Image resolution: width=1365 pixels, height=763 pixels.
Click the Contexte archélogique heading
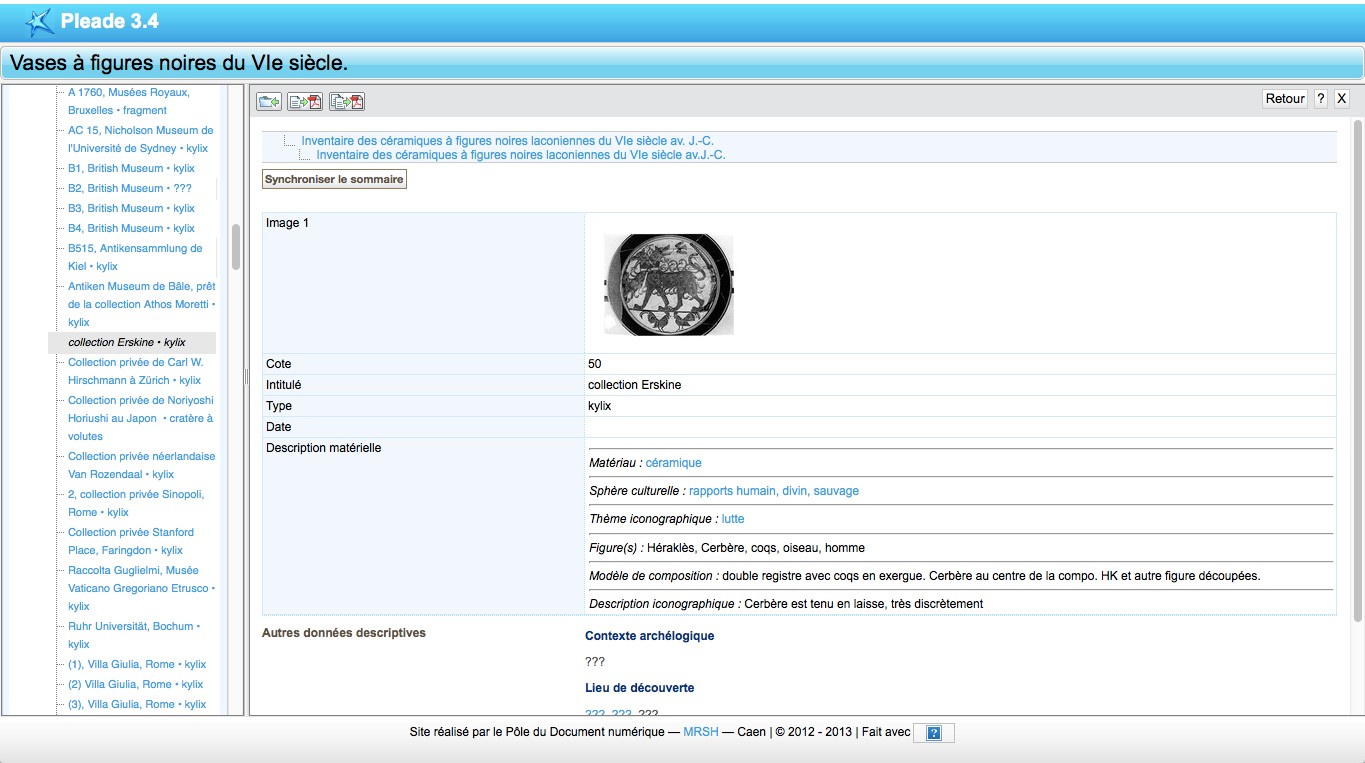click(x=650, y=636)
